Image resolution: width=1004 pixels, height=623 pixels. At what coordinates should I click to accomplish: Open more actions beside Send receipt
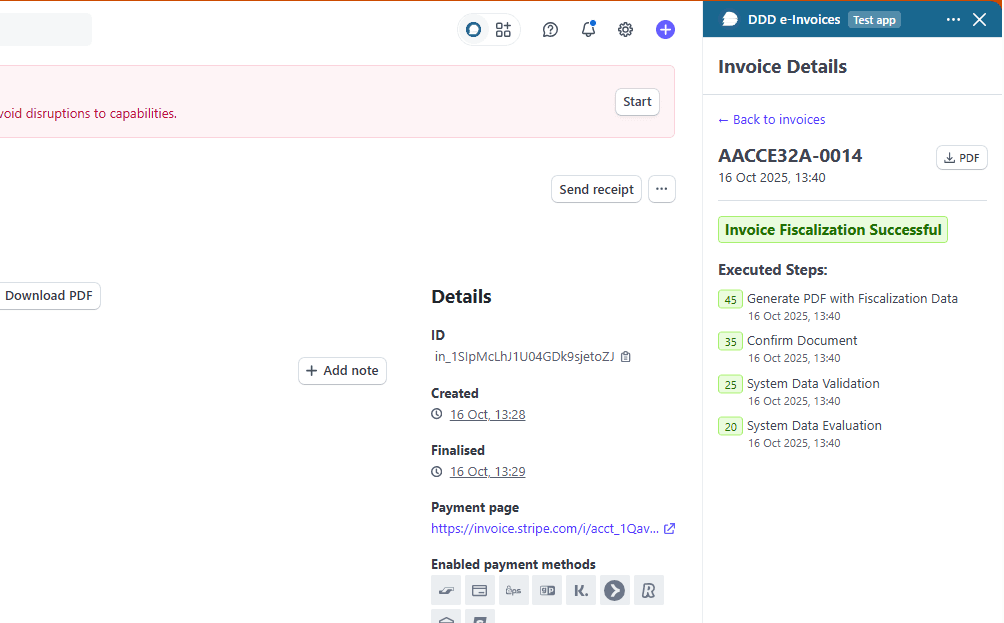click(x=661, y=189)
